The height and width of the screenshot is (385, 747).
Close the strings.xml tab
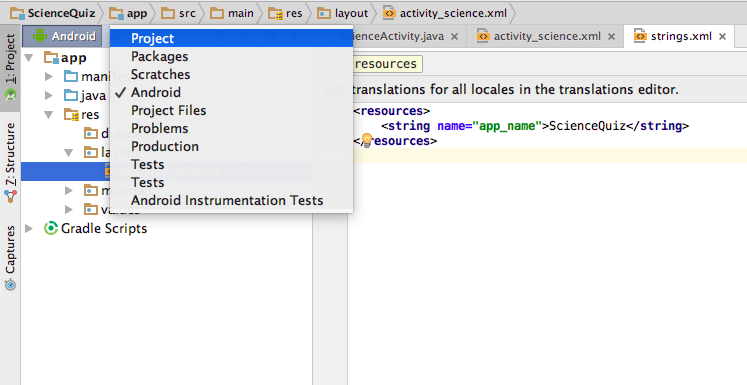pos(723,37)
